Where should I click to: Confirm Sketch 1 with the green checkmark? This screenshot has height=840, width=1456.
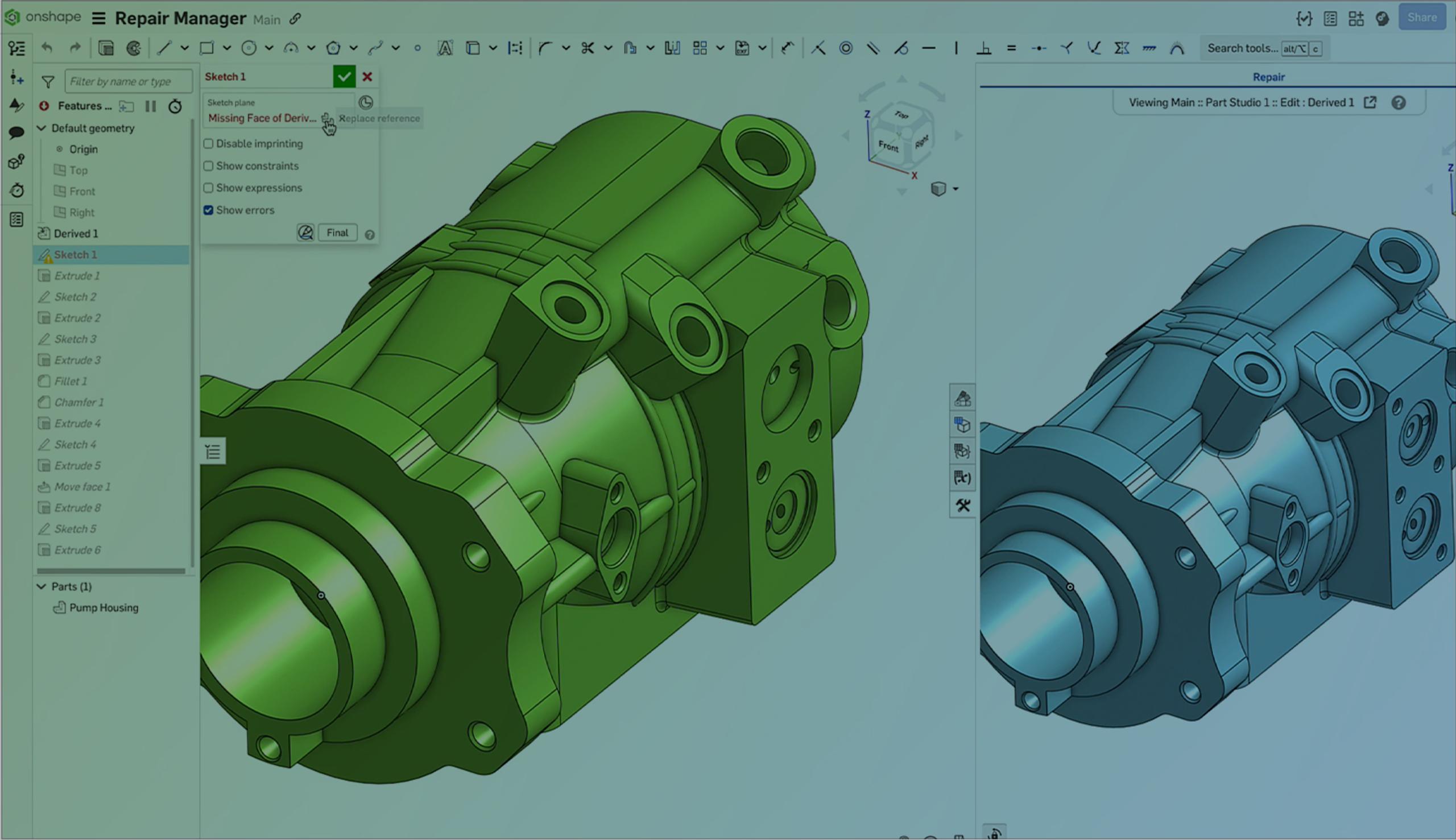pyautogui.click(x=345, y=76)
